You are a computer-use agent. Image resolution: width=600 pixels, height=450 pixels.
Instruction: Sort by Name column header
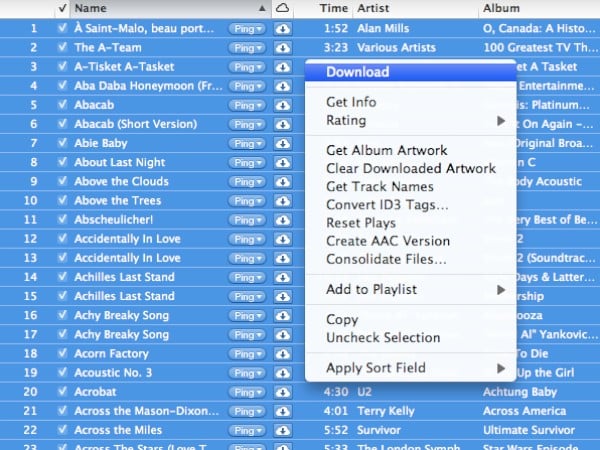coord(171,8)
